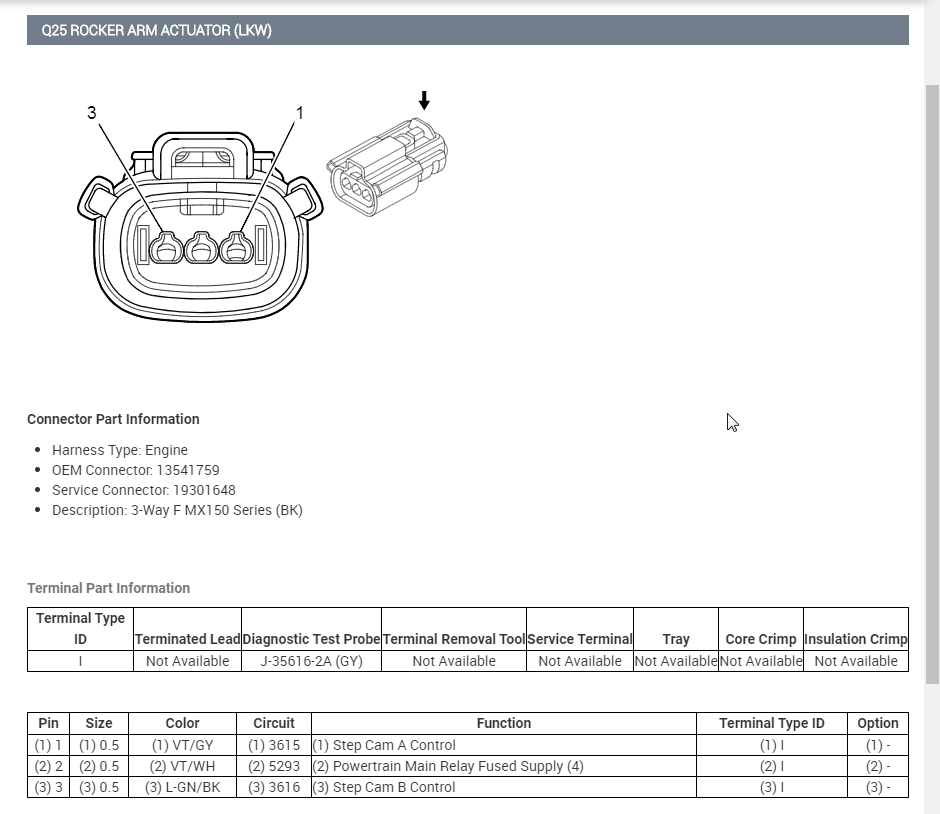Viewport: 940px width, 814px height.
Task: Click 'Not Available' under Terminated Lead
Action: click(x=188, y=661)
